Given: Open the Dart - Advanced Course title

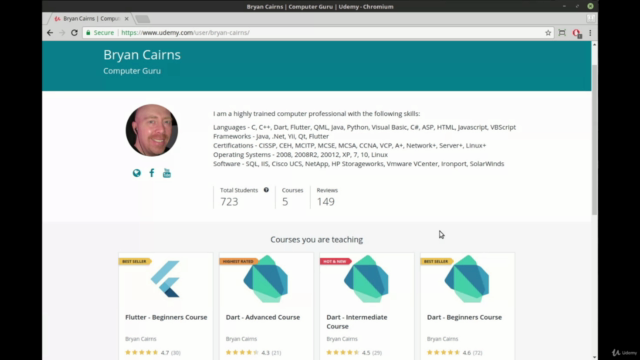Looking at the screenshot, I should 263,317.
